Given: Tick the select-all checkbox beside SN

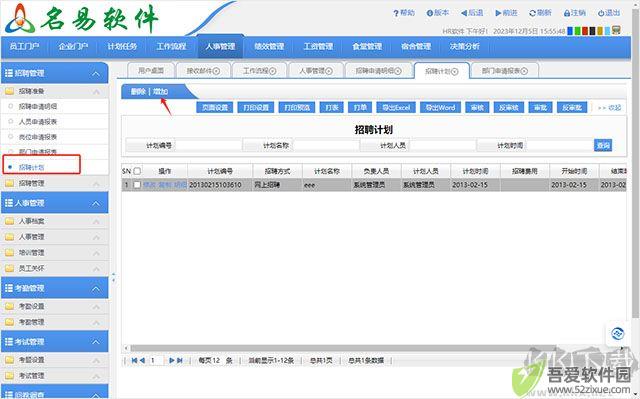Looking at the screenshot, I should pyautogui.click(x=137, y=171).
